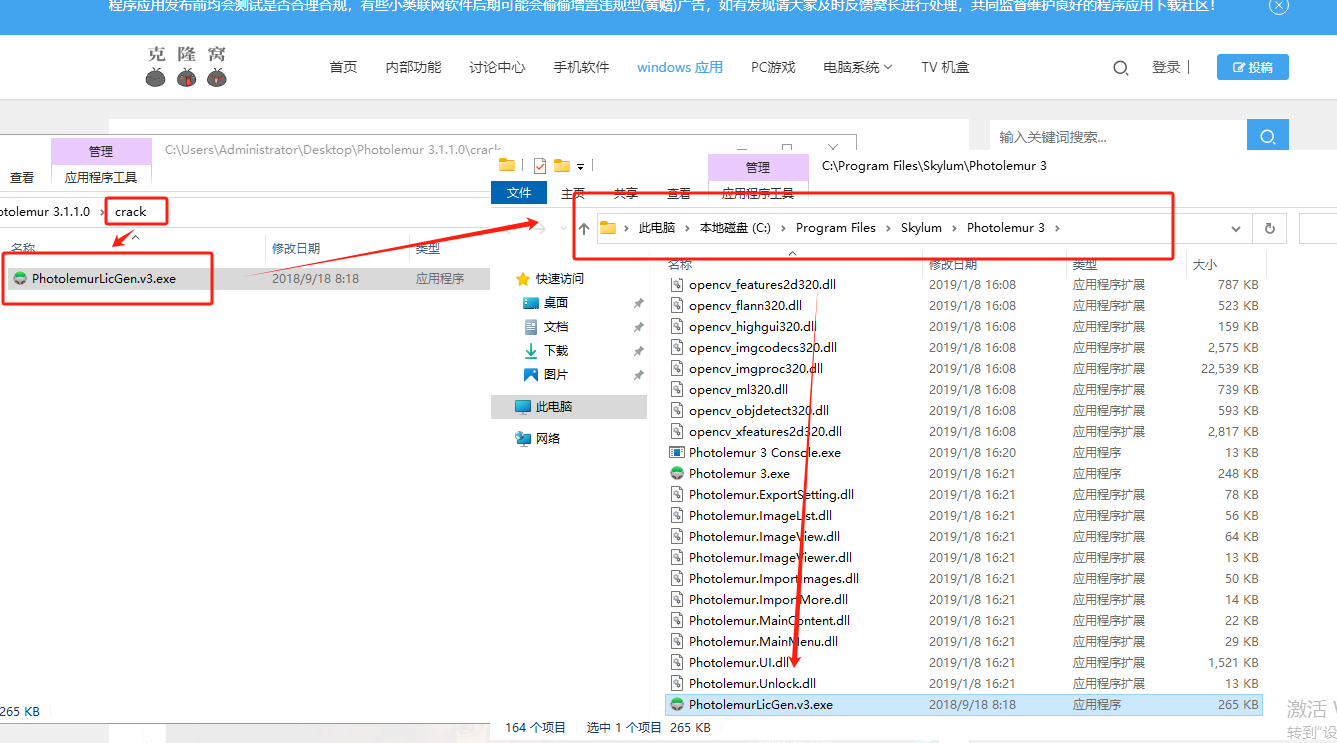This screenshot has width=1337, height=743.
Task: Open the quick access toolbar customize arrow
Action: (x=580, y=166)
